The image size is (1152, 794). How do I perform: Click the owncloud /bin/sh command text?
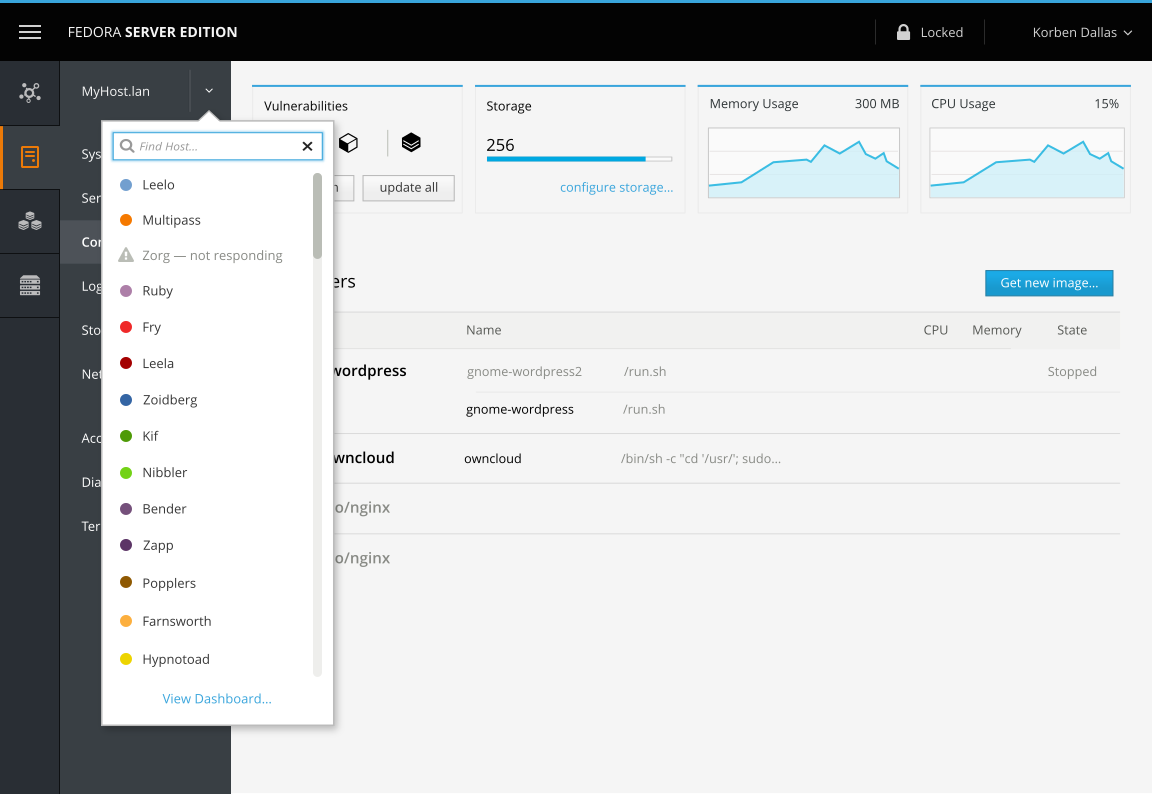[x=700, y=458]
